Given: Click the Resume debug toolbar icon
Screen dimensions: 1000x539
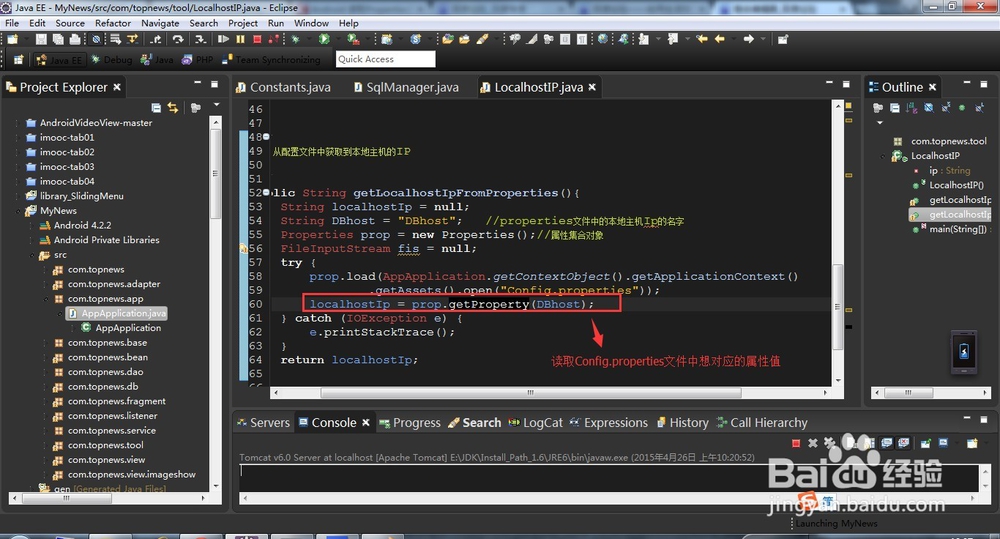Looking at the screenshot, I should (x=223, y=40).
